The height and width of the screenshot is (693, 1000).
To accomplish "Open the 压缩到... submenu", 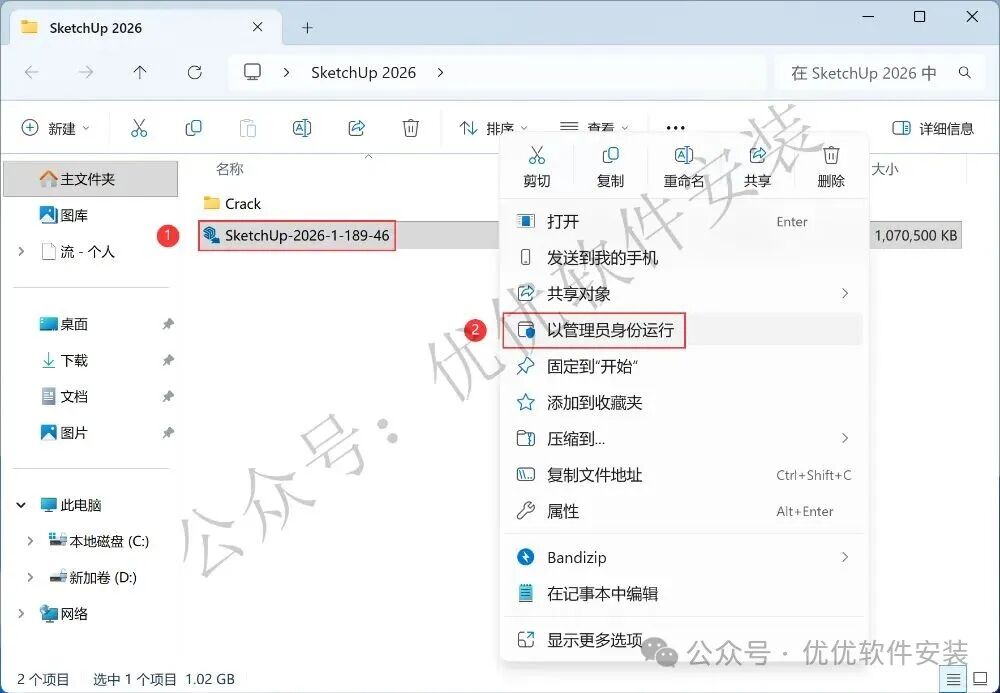I will (683, 439).
